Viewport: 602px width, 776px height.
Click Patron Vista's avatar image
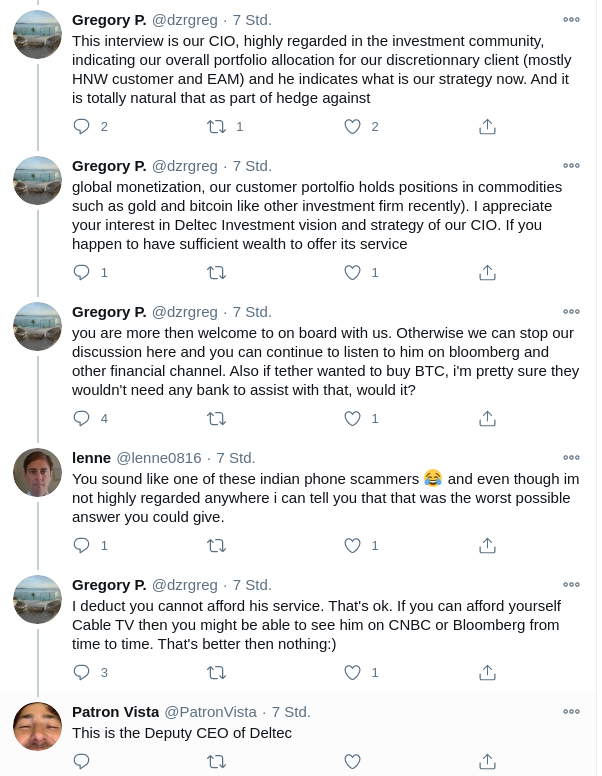[37, 727]
